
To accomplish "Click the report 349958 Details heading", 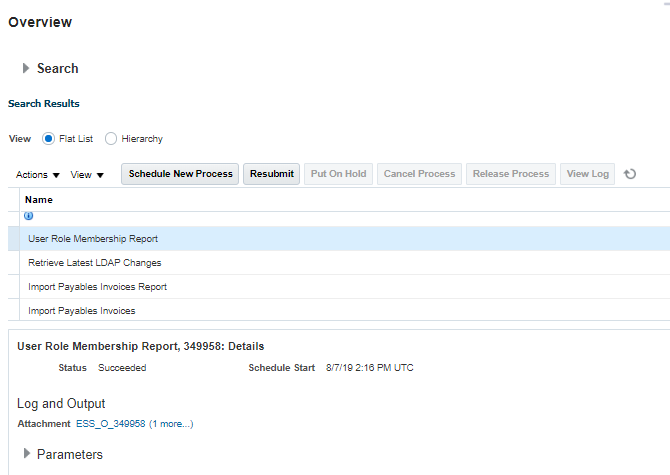I will coord(141,346).
